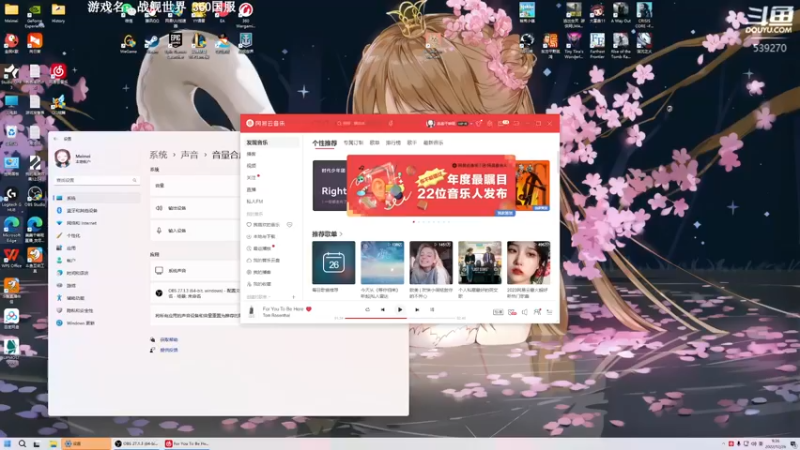800x450 pixels.
Task: Open 发现音乐 in NetEase sidebar
Action: [270, 142]
